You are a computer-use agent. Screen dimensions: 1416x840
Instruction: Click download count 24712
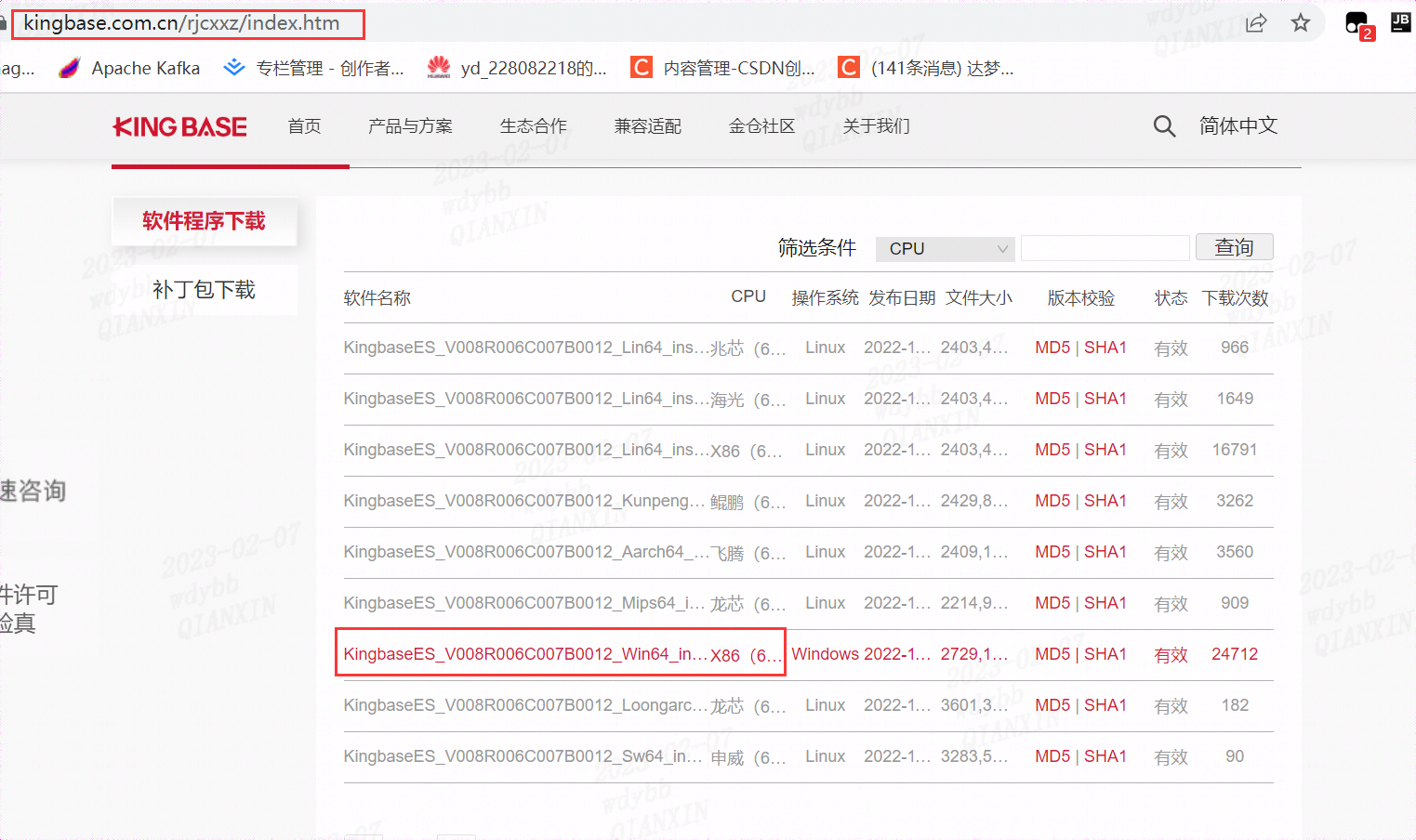pyautogui.click(x=1235, y=654)
